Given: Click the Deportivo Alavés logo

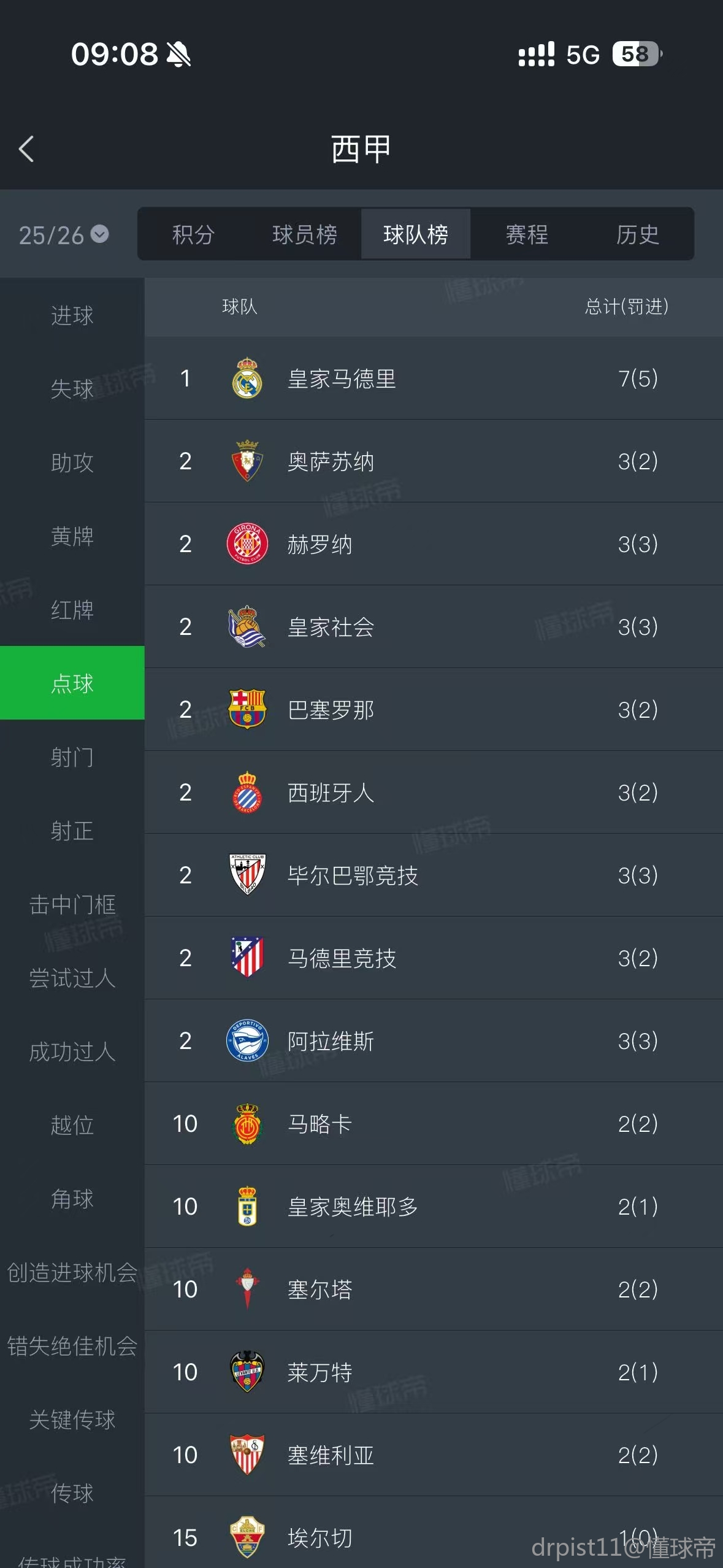Looking at the screenshot, I should point(247,1040).
